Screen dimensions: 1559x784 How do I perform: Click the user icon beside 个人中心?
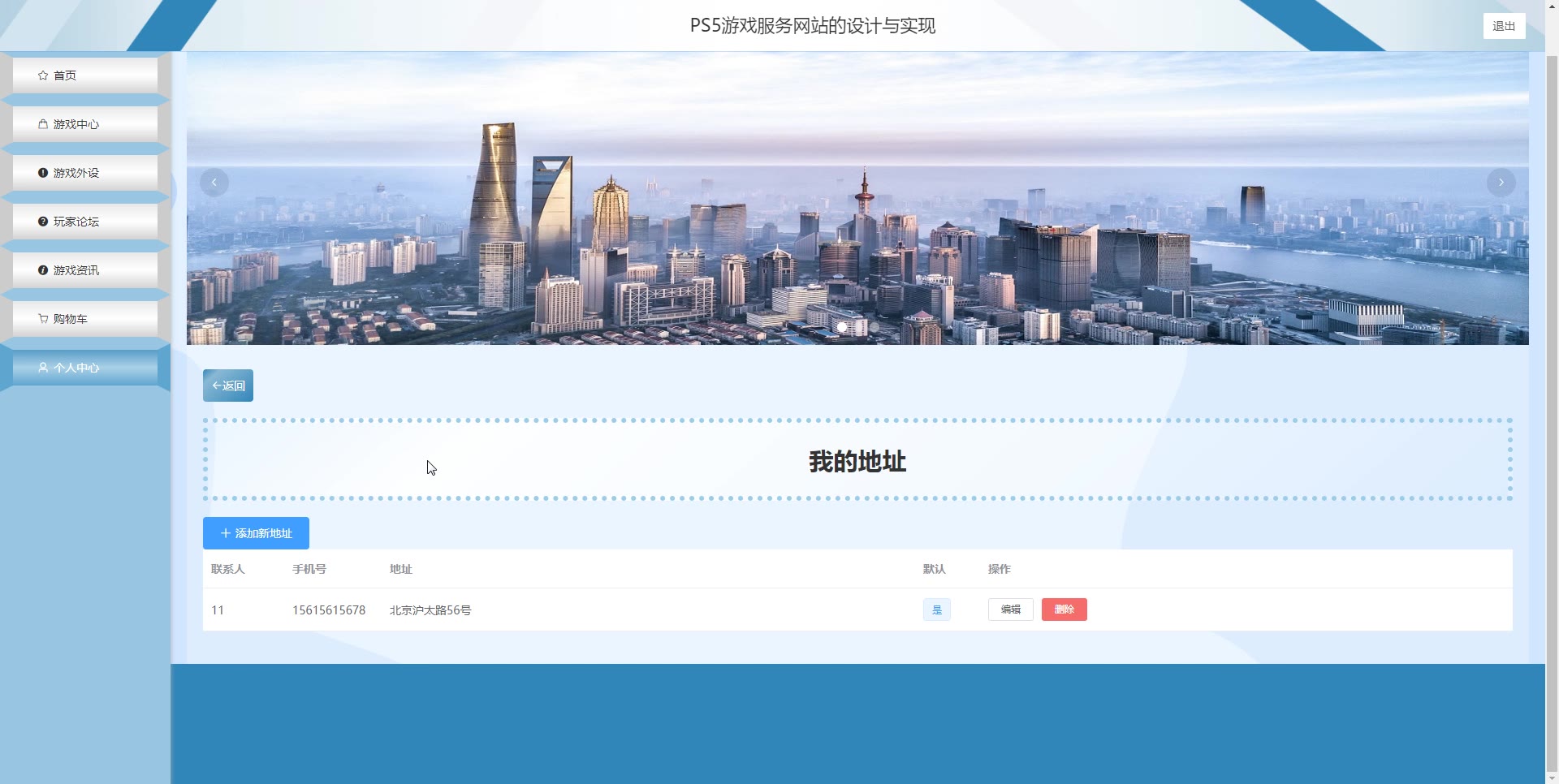(x=43, y=368)
